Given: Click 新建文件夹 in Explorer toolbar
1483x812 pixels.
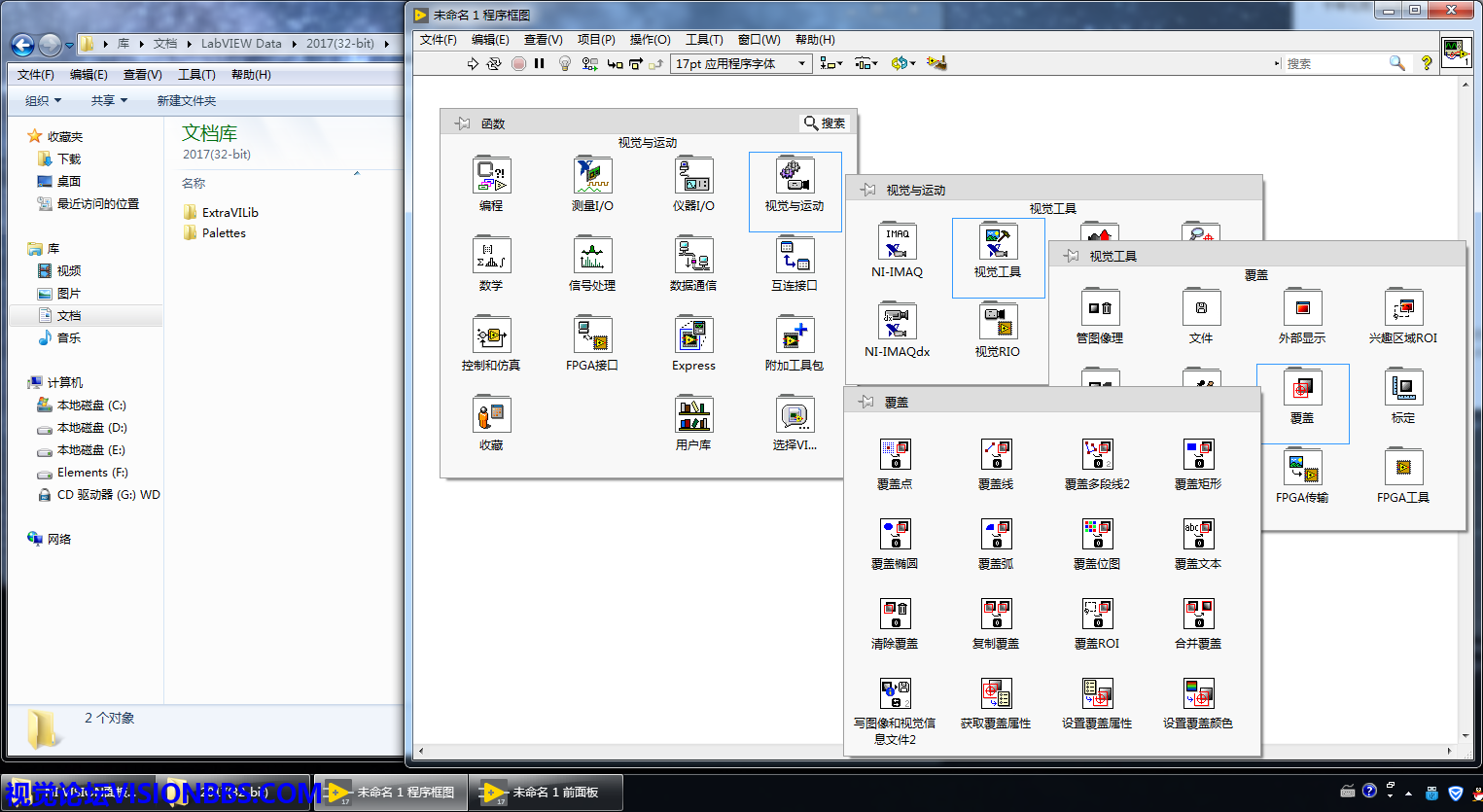Looking at the screenshot, I should [187, 101].
